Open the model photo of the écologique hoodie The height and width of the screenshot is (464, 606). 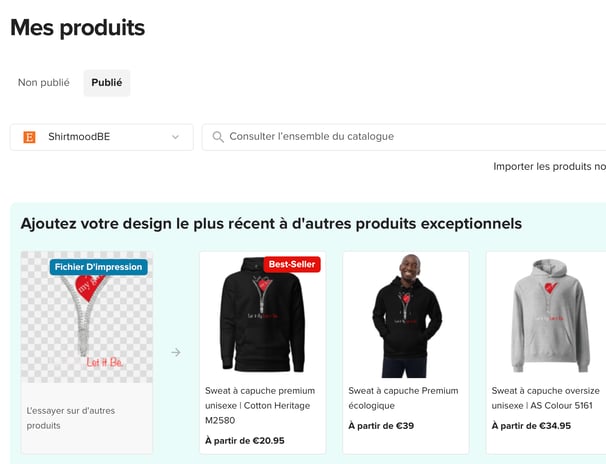[x=405, y=315]
